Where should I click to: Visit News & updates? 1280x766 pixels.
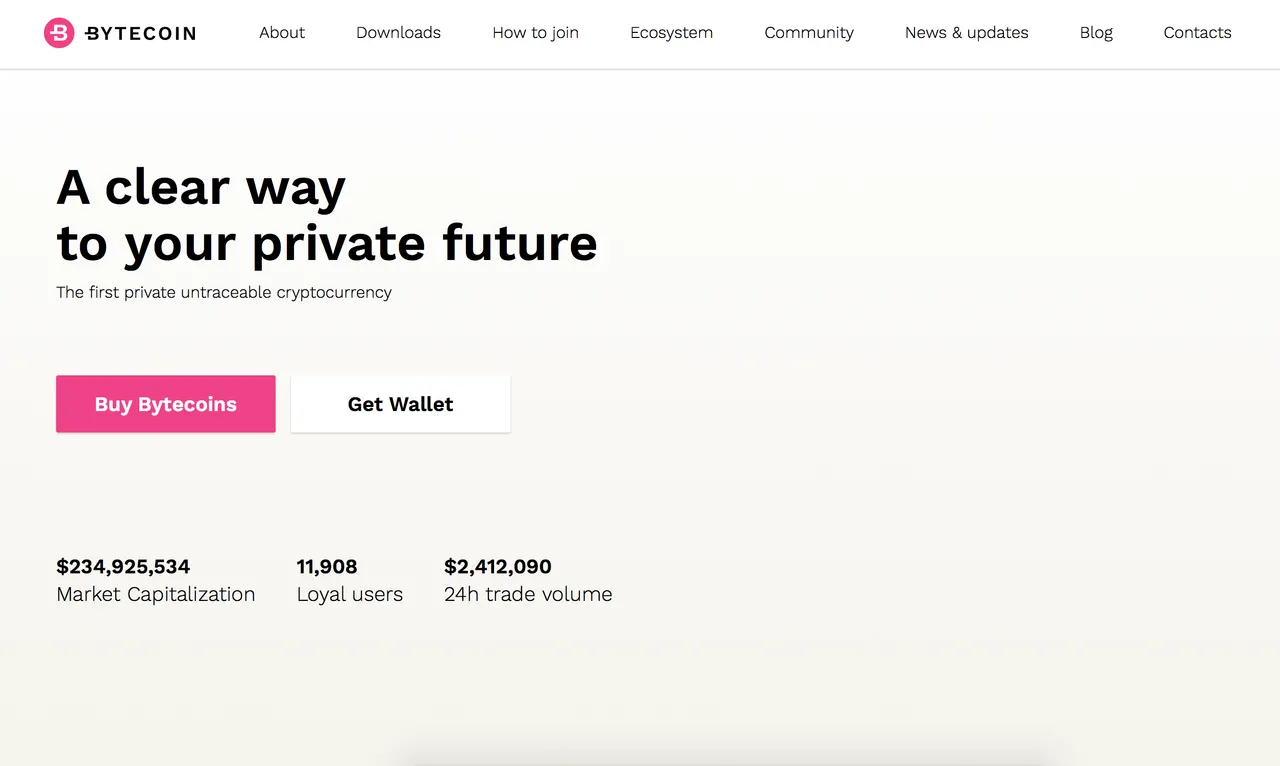click(x=966, y=33)
